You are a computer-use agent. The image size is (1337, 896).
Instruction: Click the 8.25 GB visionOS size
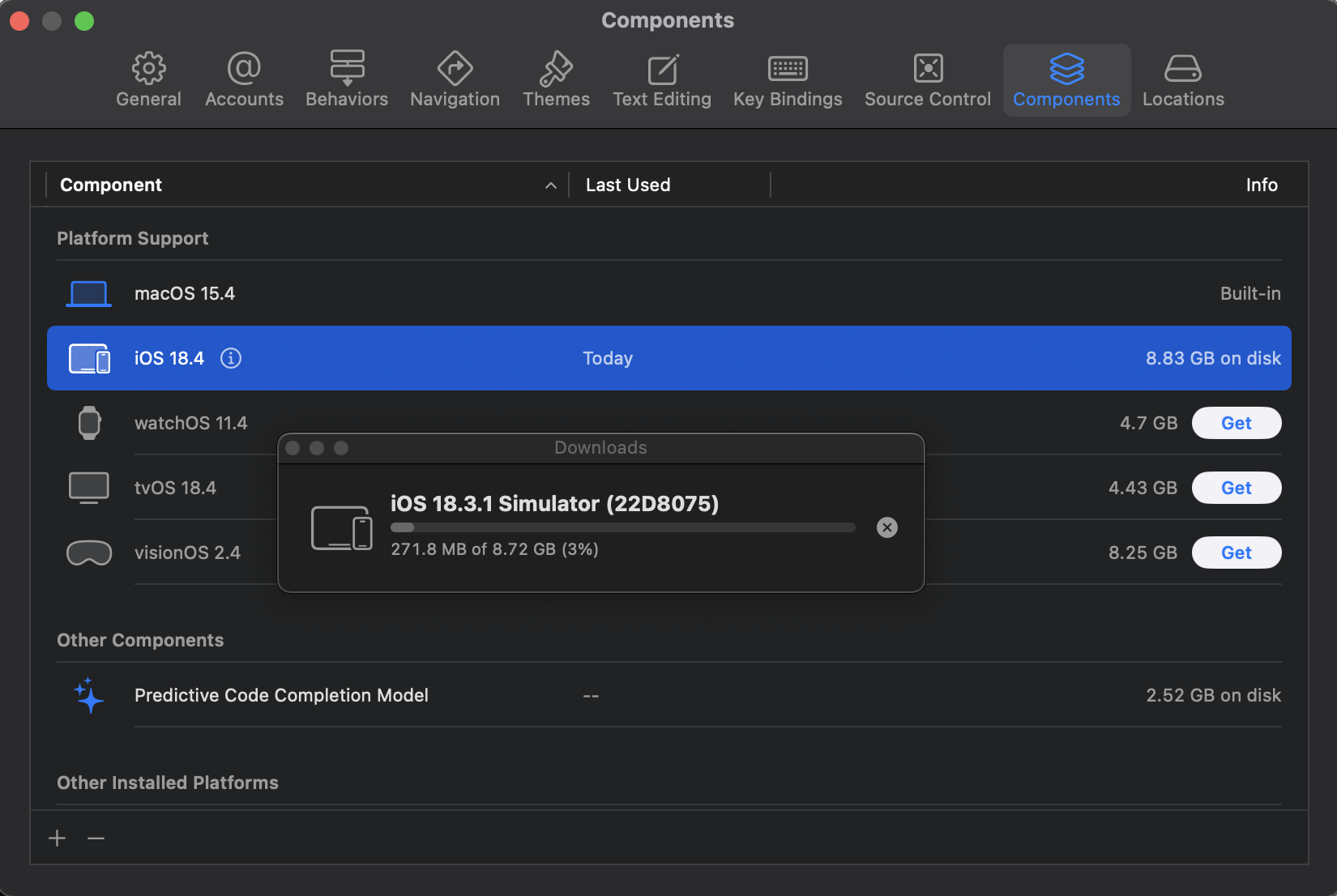click(1143, 553)
